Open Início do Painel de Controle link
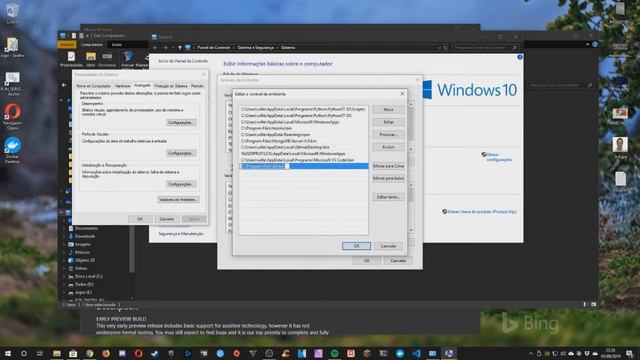 tap(183, 61)
